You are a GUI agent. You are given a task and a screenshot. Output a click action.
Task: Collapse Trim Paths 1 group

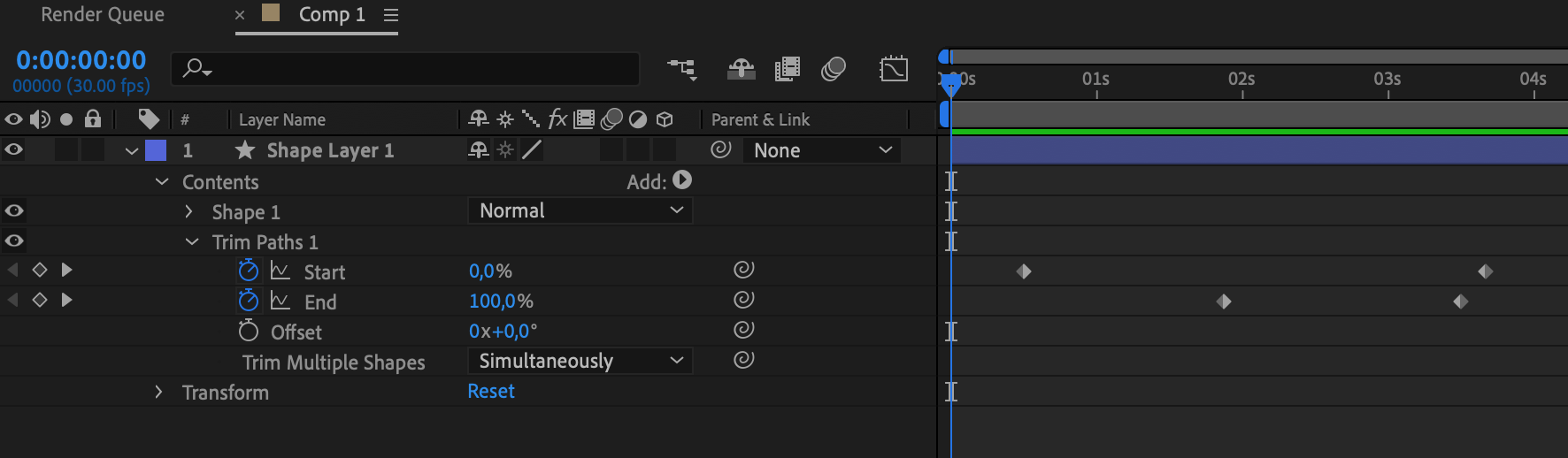(x=192, y=241)
